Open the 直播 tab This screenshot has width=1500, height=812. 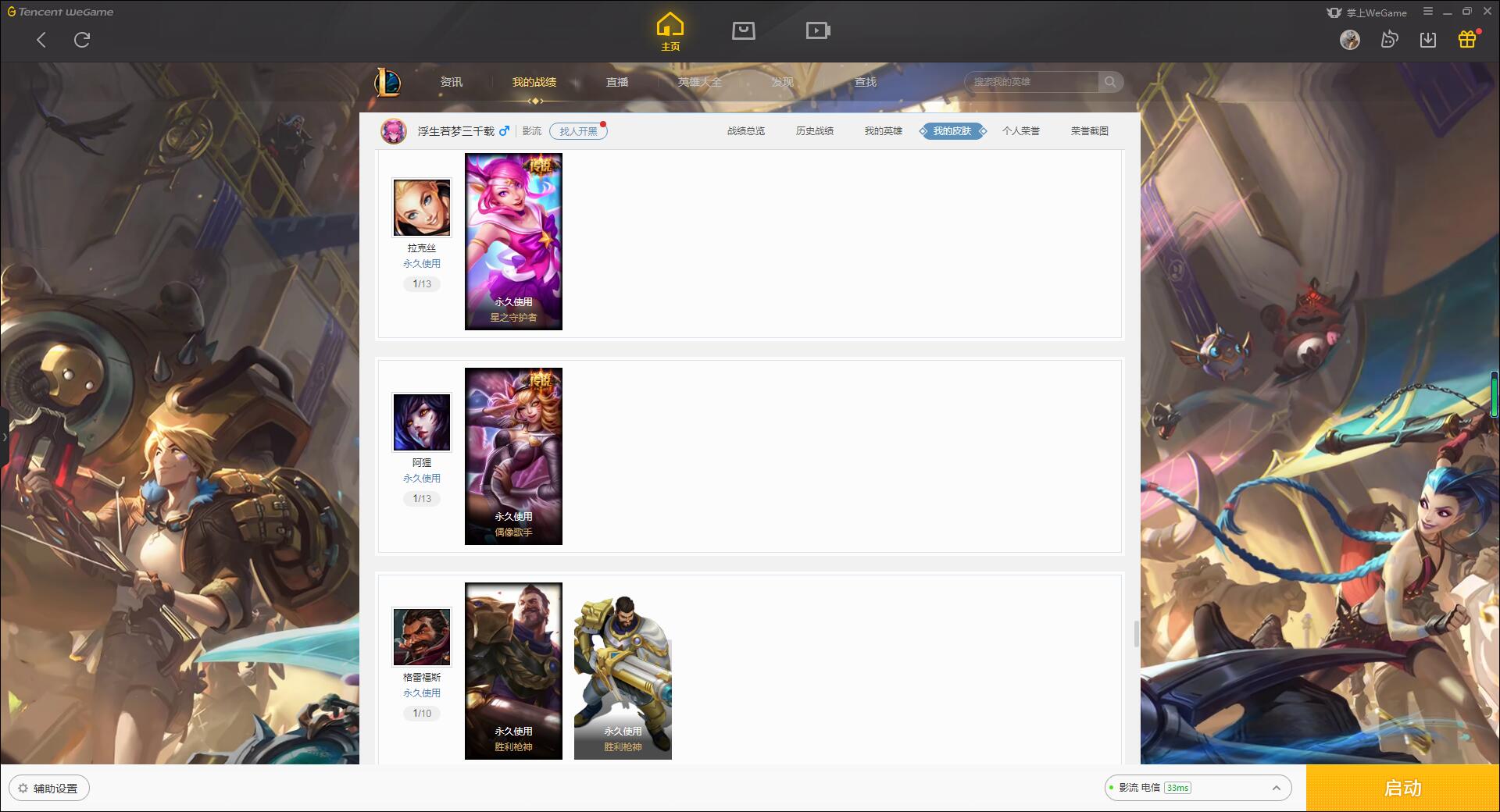point(617,82)
